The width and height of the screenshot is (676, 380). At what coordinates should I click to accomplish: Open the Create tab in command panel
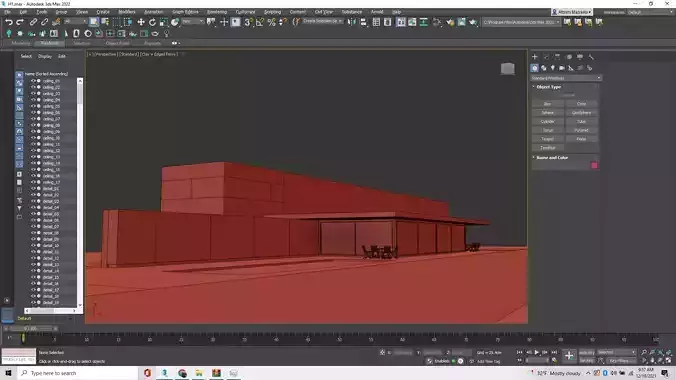coord(535,57)
